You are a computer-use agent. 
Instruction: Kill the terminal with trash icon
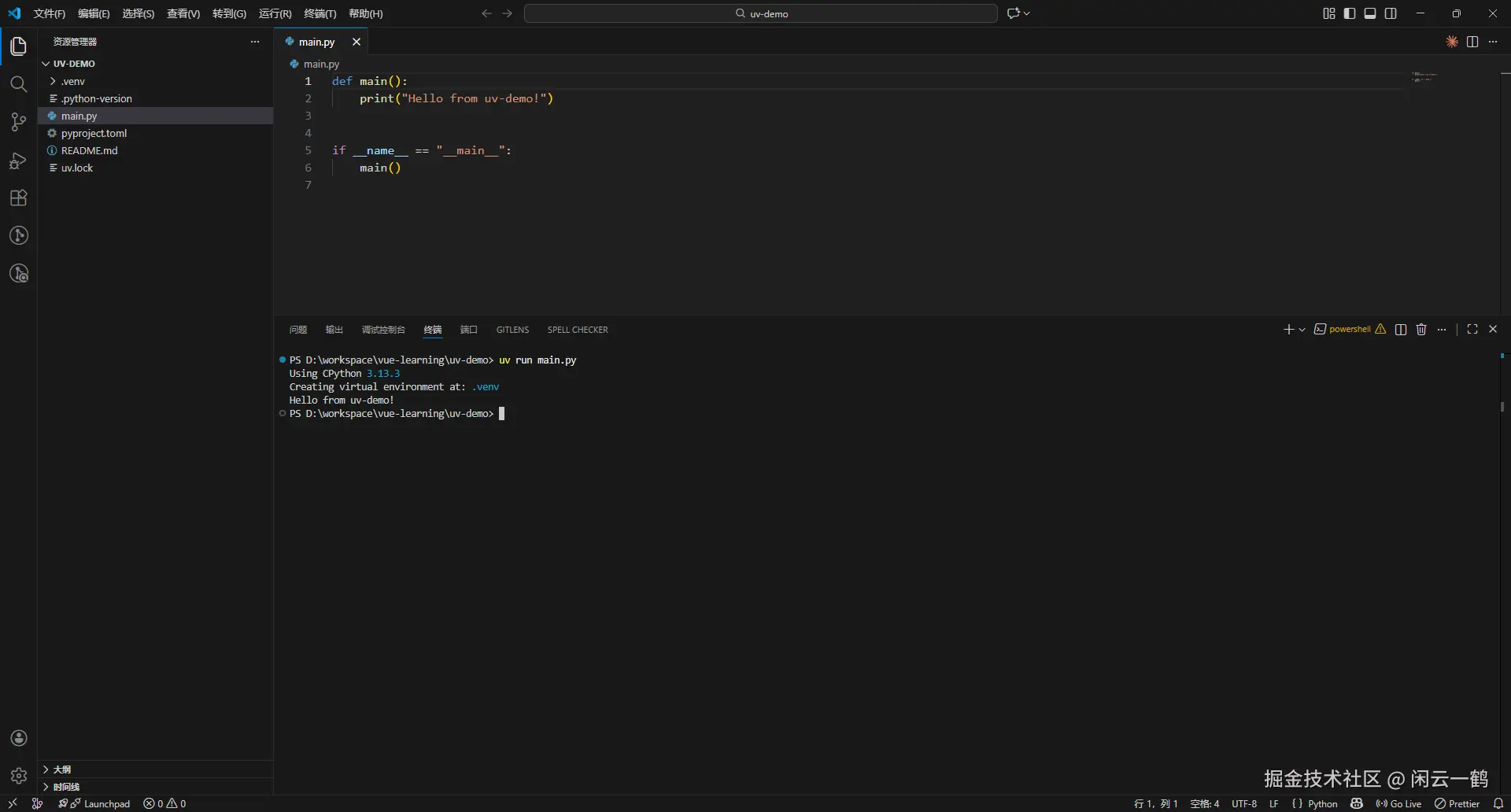coord(1421,330)
